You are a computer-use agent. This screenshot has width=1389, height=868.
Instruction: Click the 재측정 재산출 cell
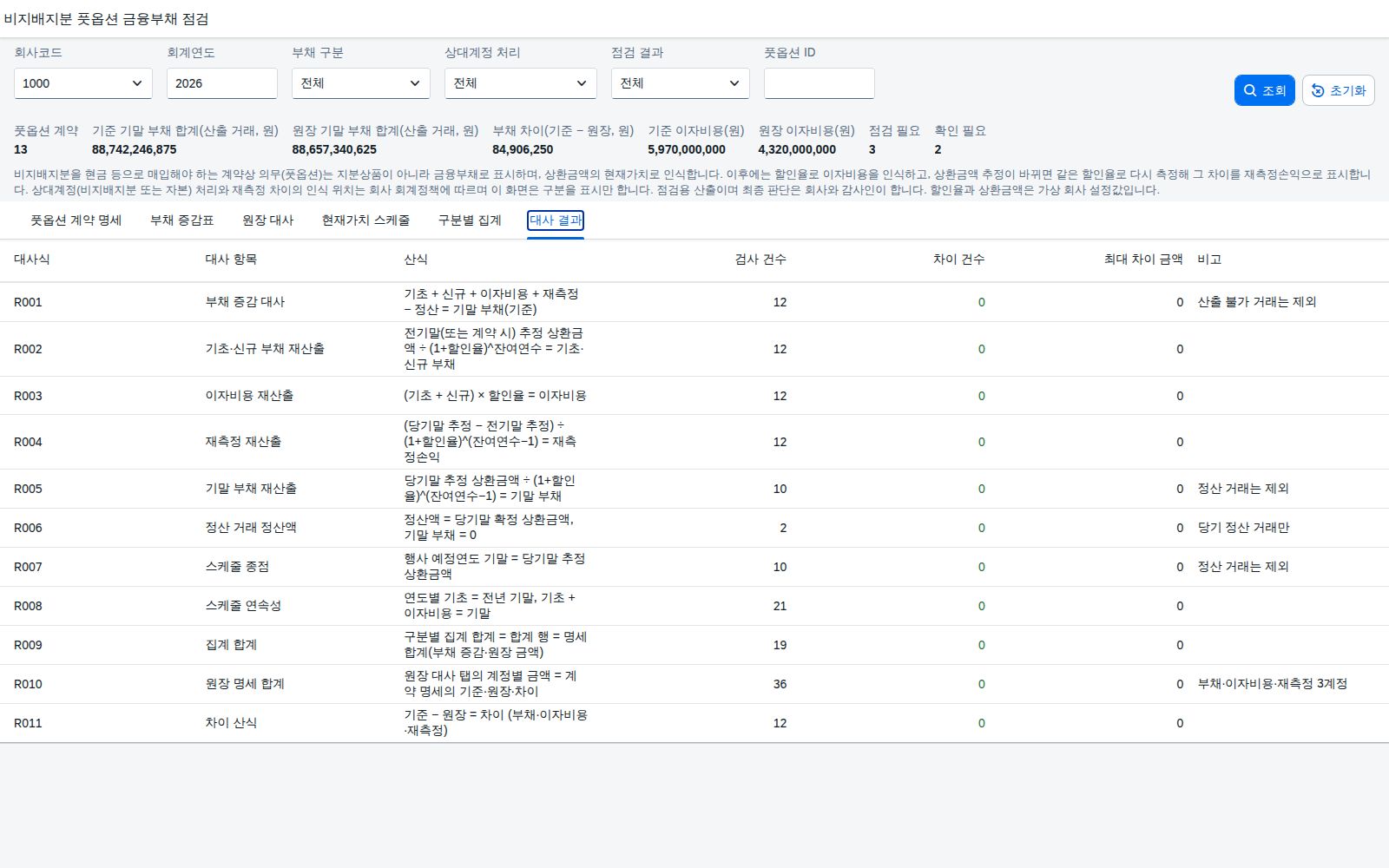coord(243,442)
